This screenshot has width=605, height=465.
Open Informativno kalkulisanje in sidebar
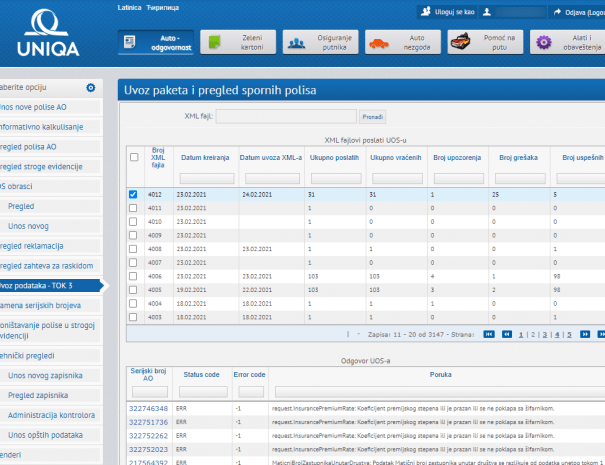tap(50, 127)
